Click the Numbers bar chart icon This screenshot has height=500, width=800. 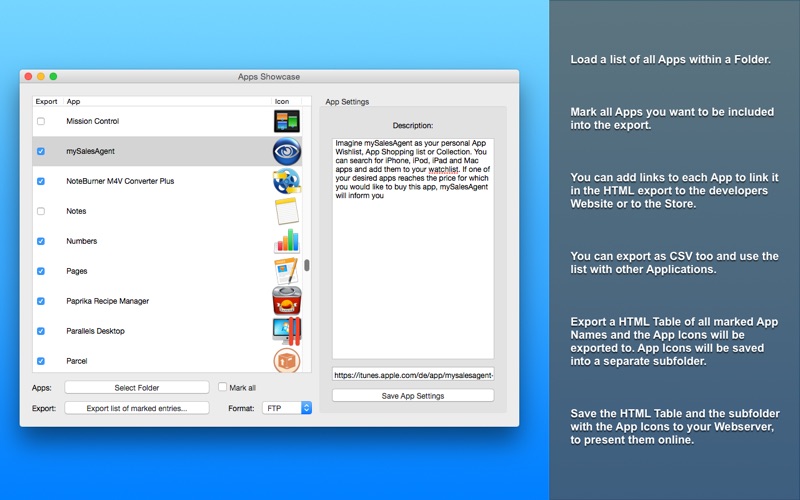(x=287, y=241)
